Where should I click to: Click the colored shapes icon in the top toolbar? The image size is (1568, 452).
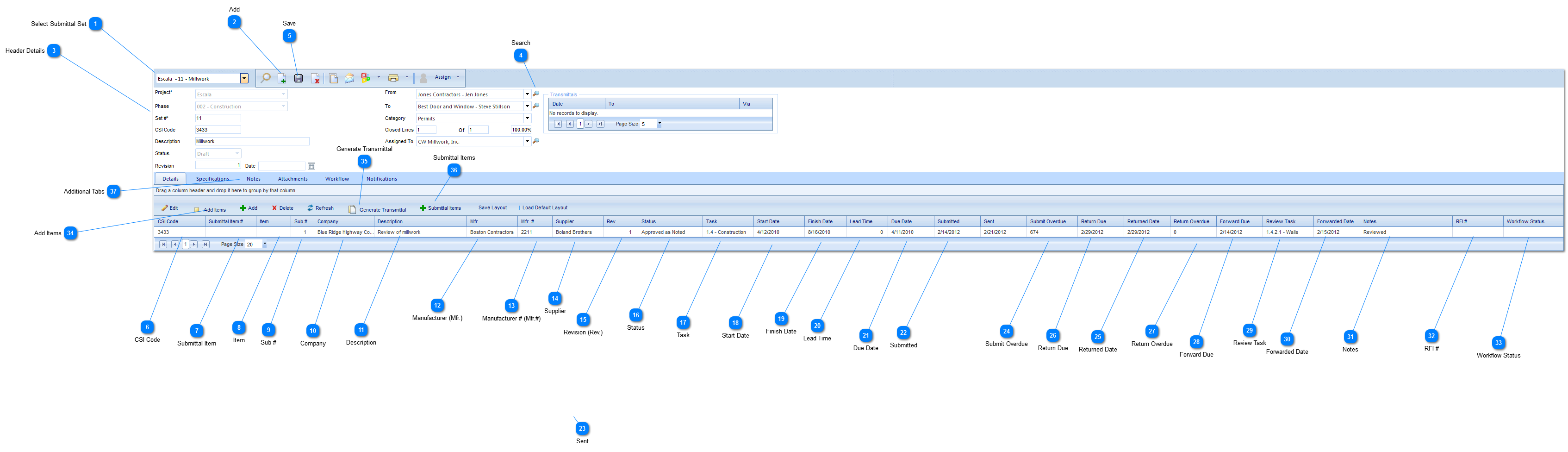coord(365,77)
